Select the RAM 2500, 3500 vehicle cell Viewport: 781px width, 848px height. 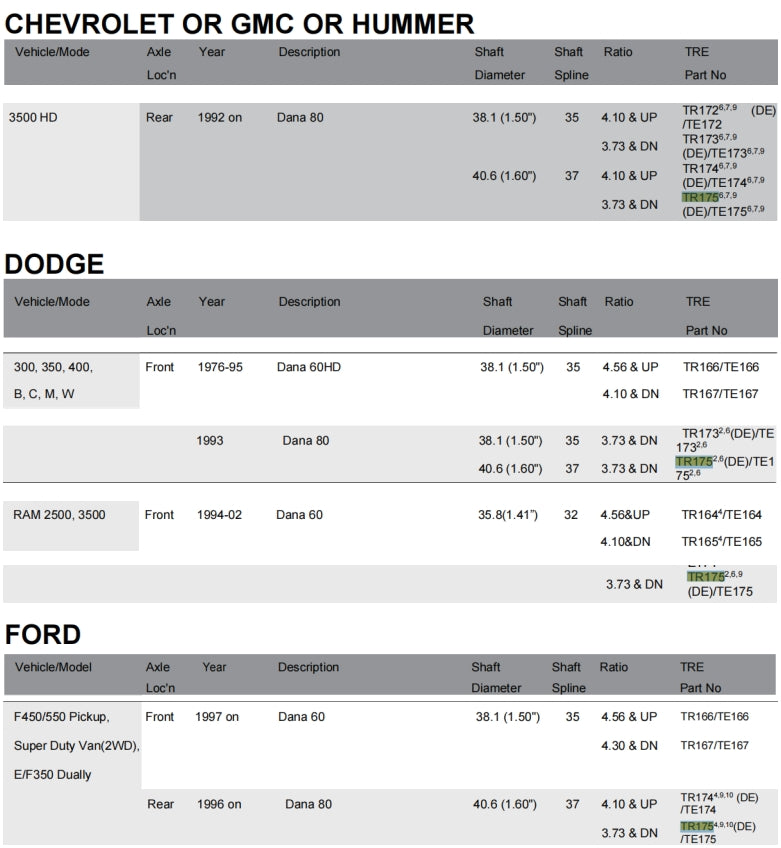point(59,515)
